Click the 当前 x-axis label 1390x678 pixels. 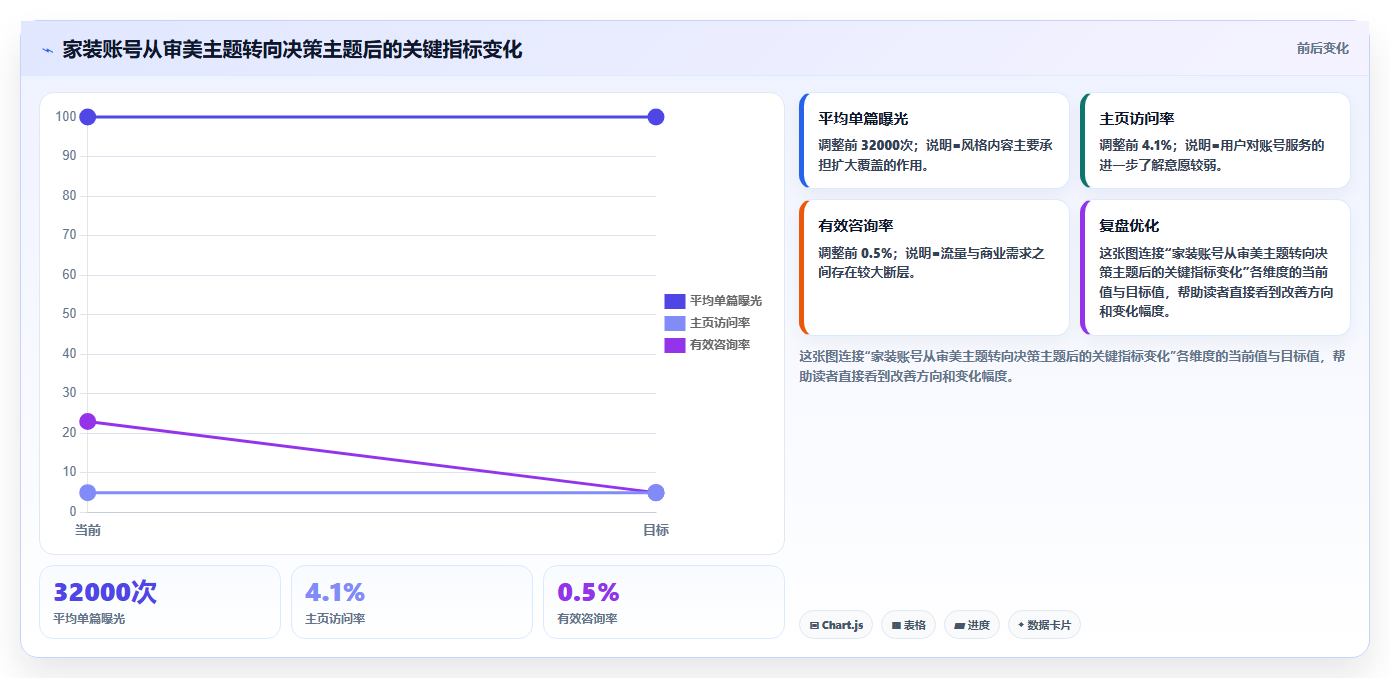coord(88,530)
